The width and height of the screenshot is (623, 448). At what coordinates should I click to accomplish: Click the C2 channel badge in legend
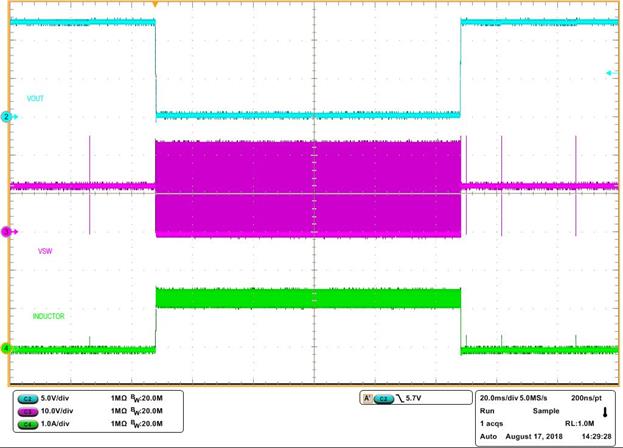pyautogui.click(x=28, y=398)
